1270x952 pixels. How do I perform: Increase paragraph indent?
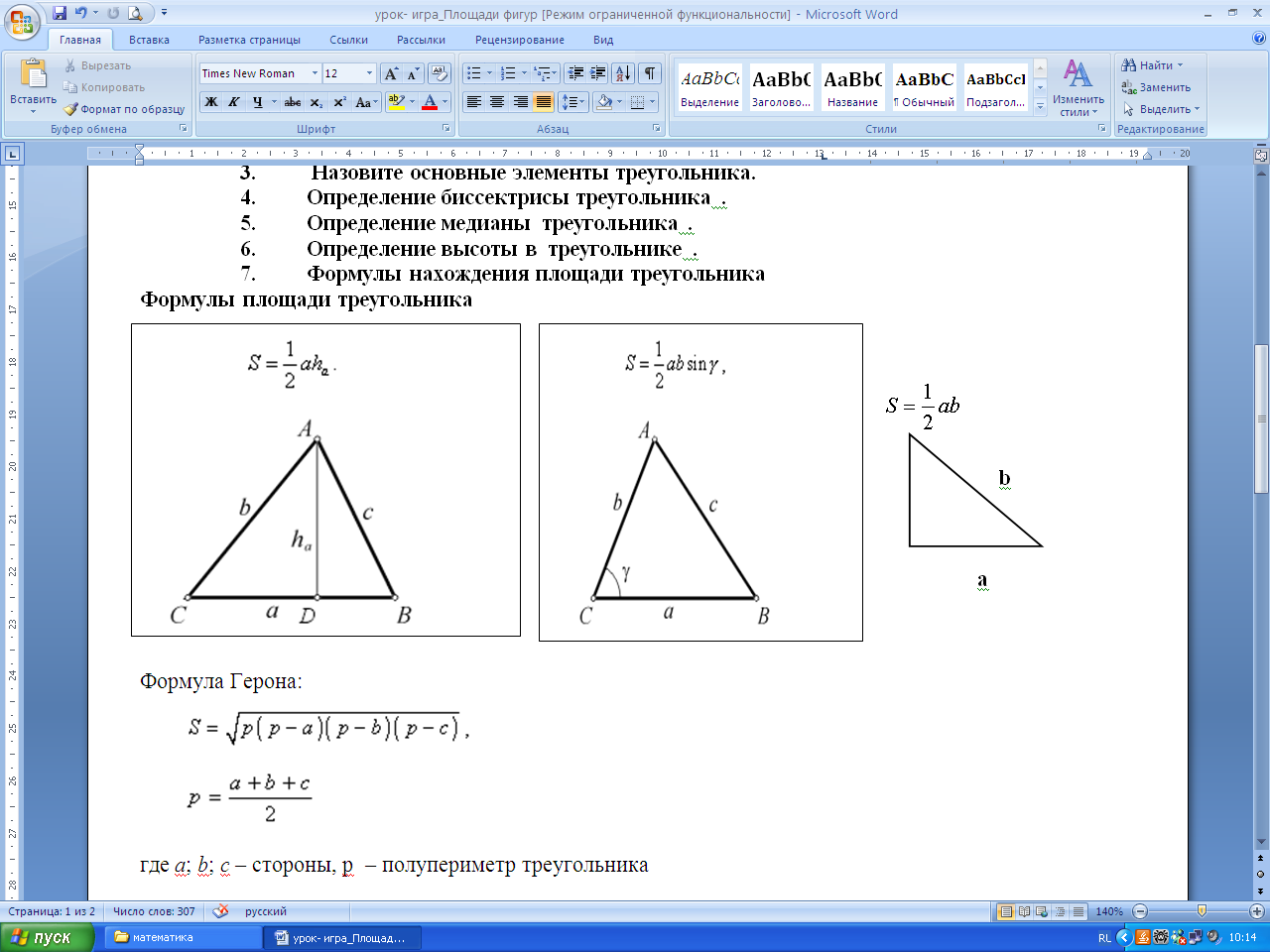click(598, 73)
